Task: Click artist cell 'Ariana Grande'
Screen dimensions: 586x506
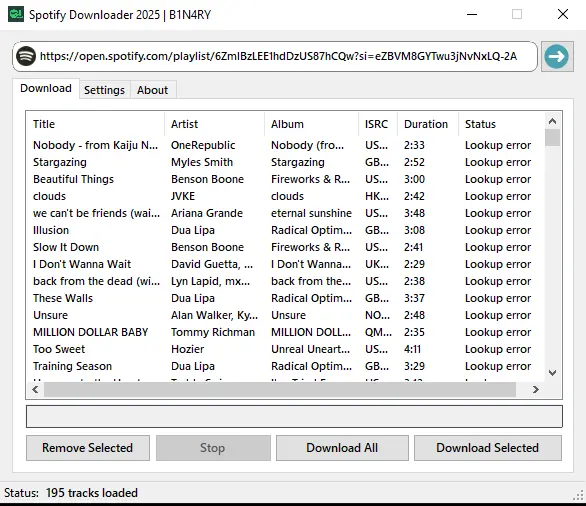Action: pos(207,213)
